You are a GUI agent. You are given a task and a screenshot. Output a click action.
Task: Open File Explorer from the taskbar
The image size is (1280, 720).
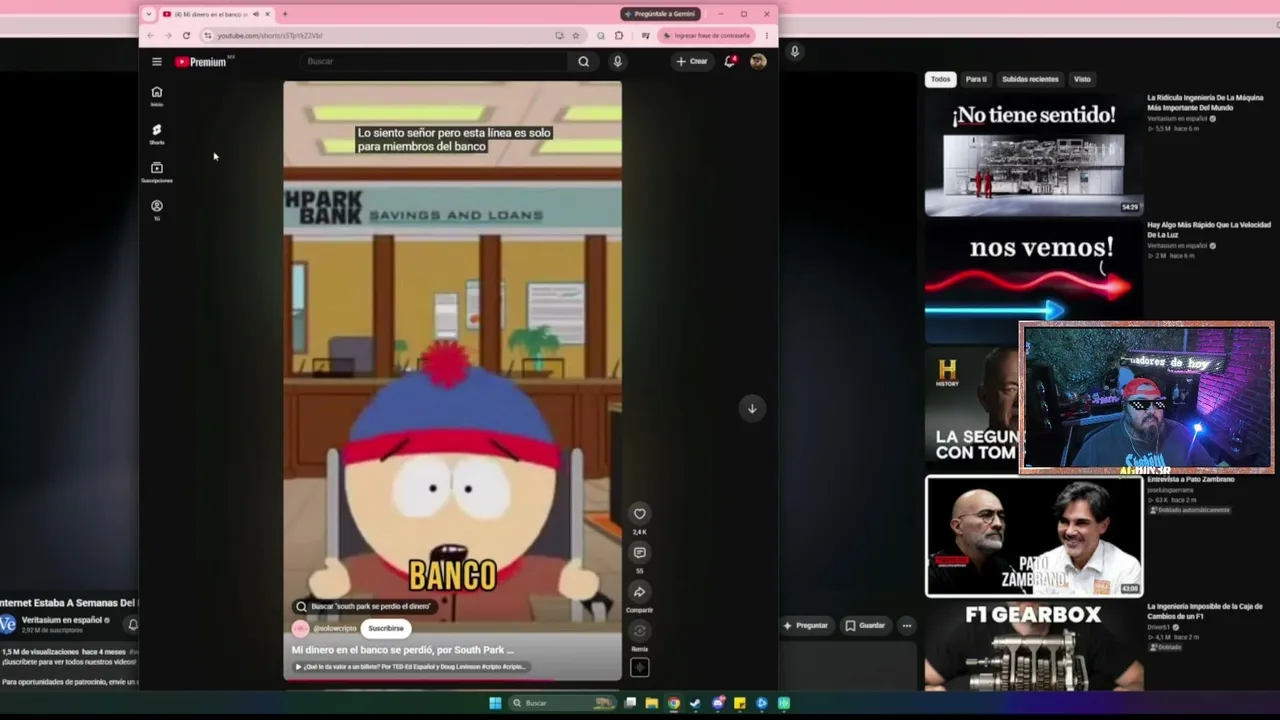pyautogui.click(x=652, y=703)
